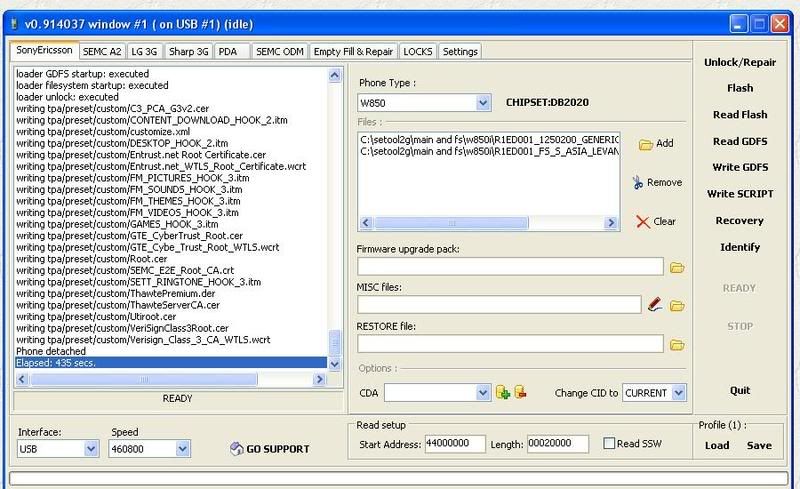Click the Load profile button
Viewport: 800px width, 489px height.
pyautogui.click(x=717, y=445)
